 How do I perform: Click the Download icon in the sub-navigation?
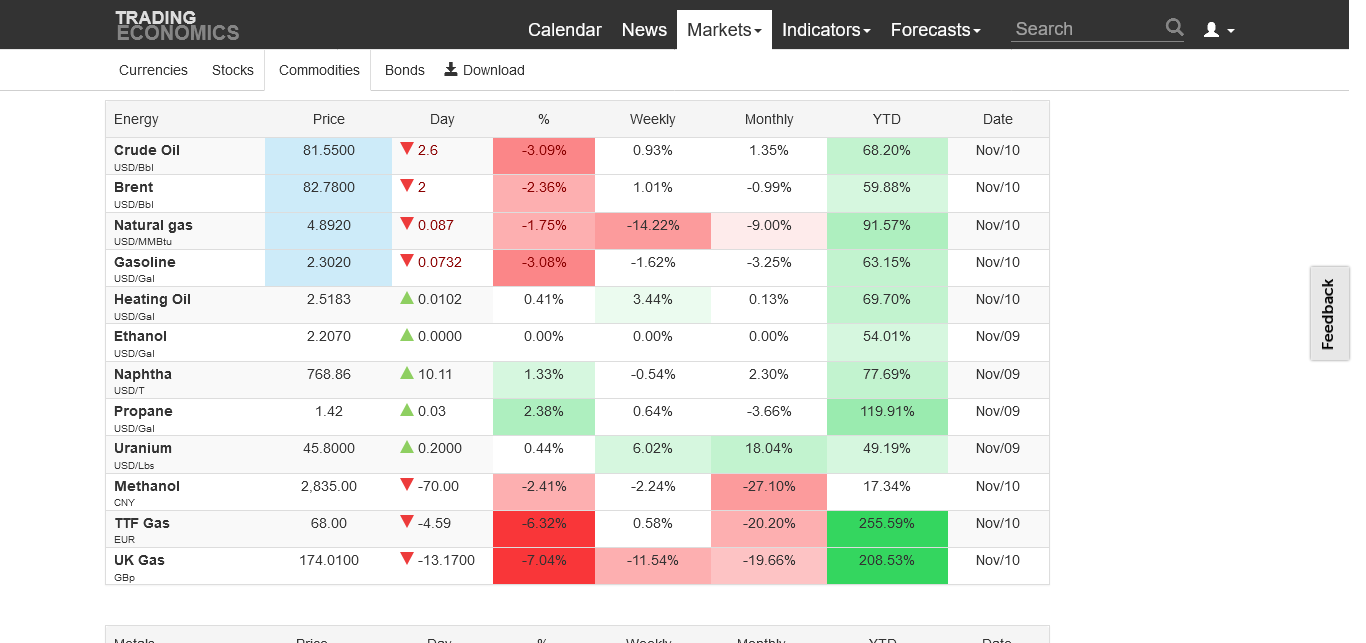point(451,69)
